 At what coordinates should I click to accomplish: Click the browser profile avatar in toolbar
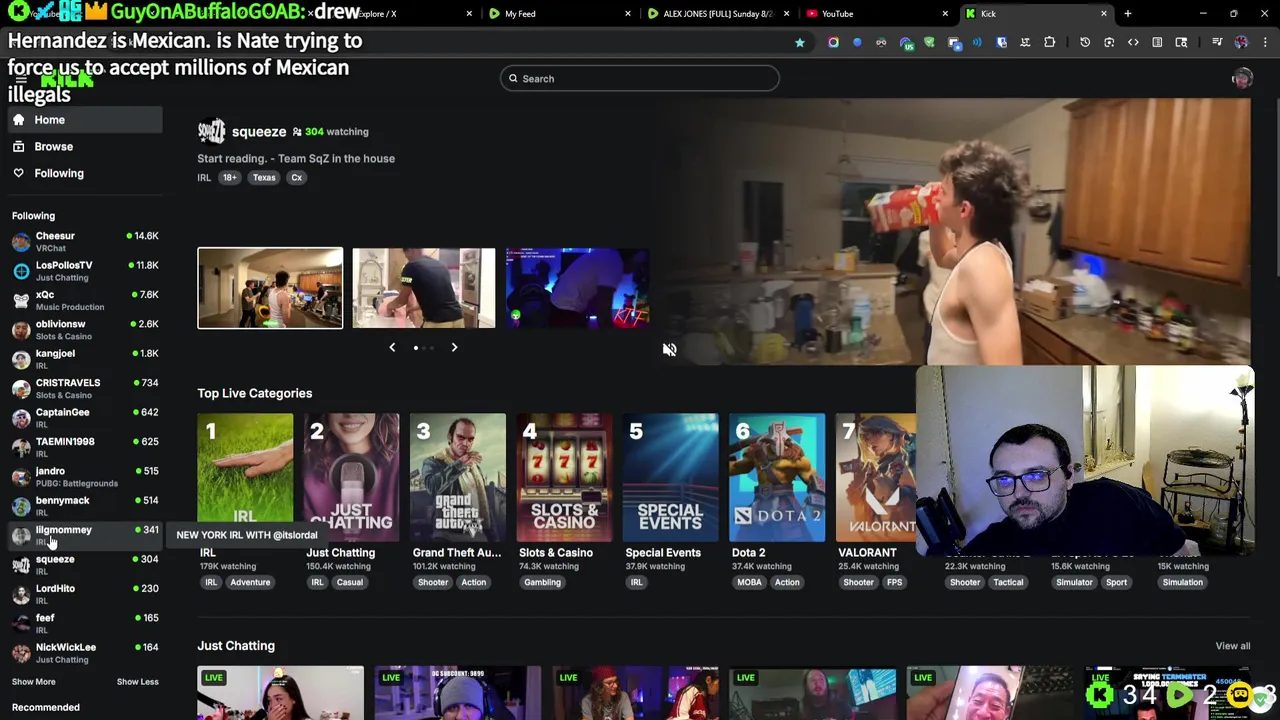point(1241,42)
